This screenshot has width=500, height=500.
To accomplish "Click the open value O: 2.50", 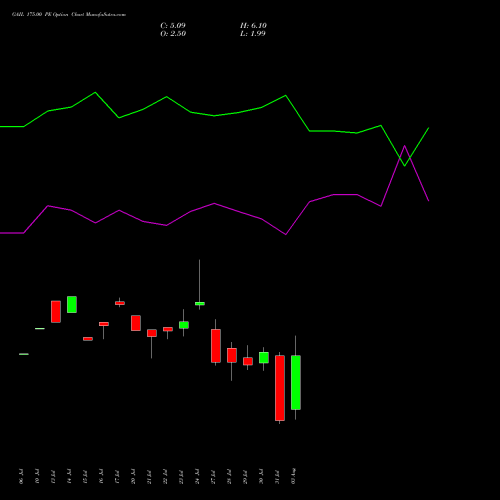I will (x=173, y=34).
